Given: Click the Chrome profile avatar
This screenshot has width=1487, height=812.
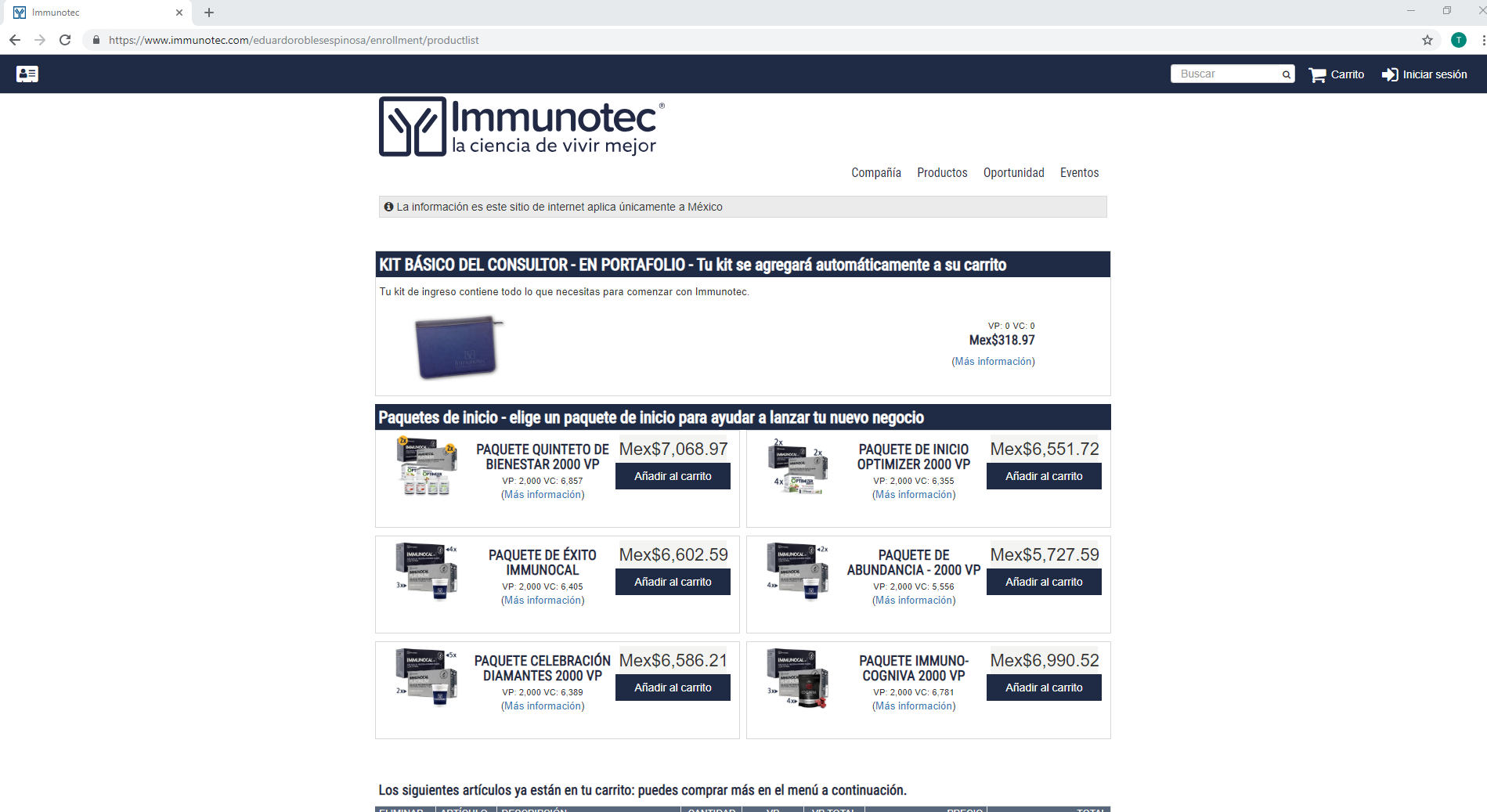Looking at the screenshot, I should click(1458, 40).
